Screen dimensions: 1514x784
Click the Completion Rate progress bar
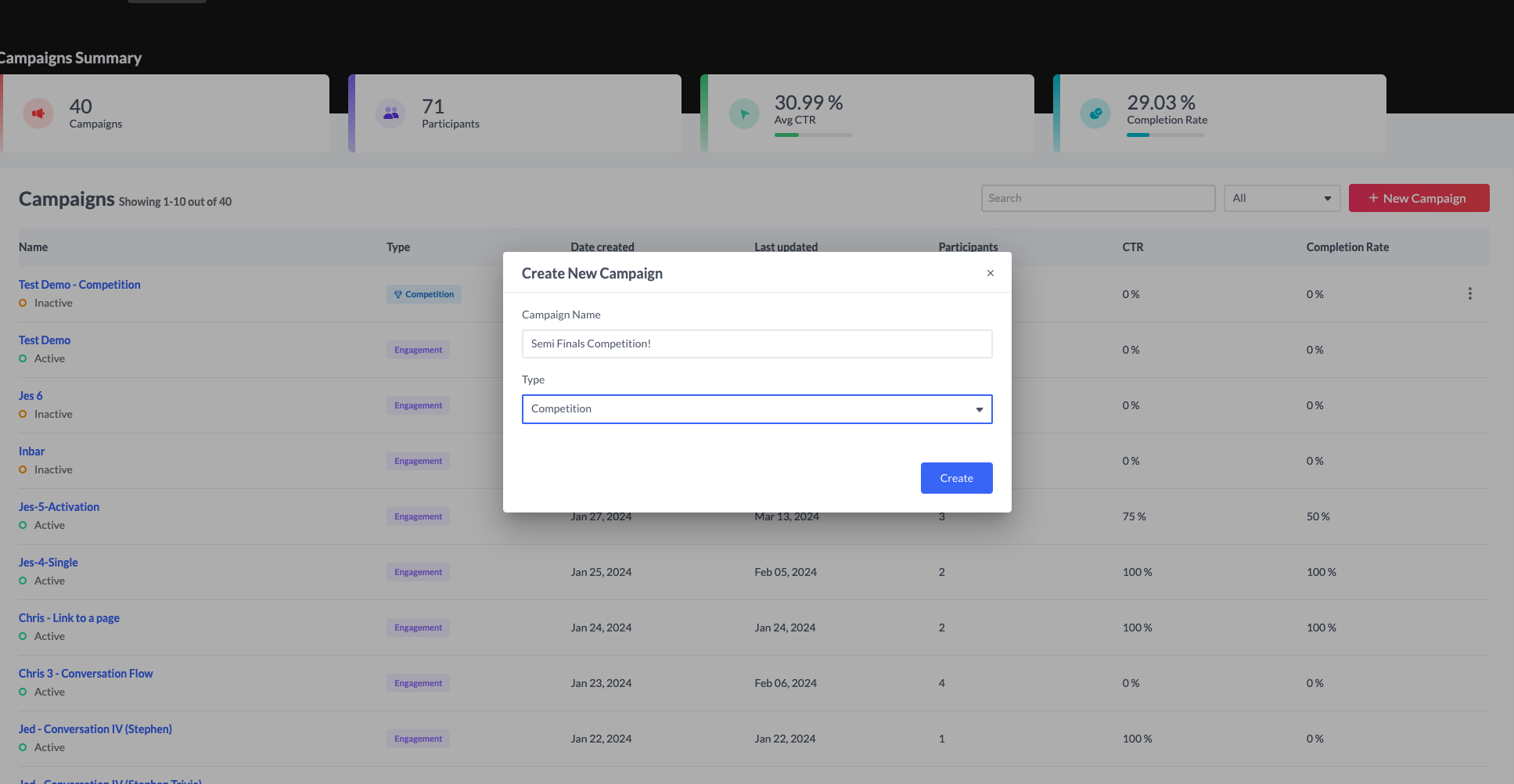pos(1165,135)
